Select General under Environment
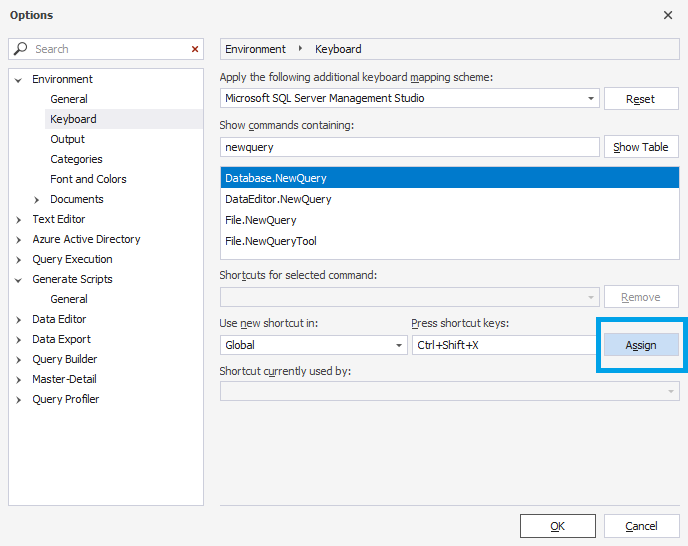This screenshot has height=546, width=688. tap(69, 99)
